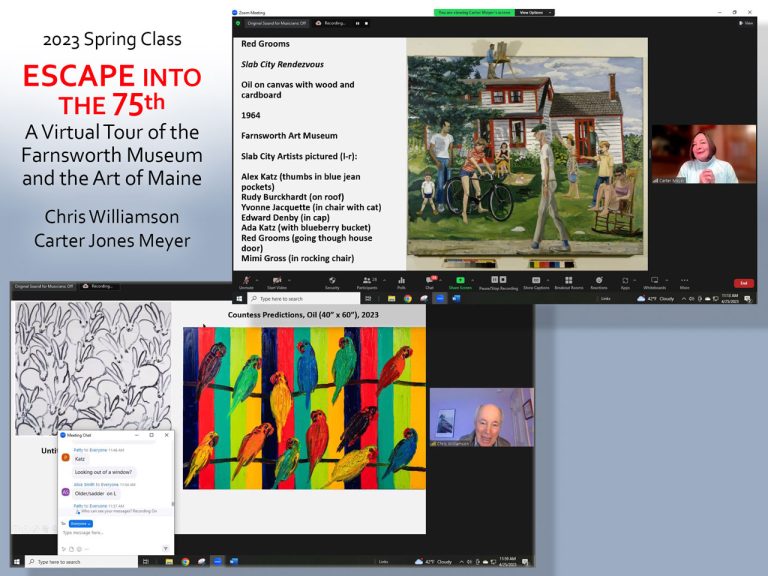Open Windows Start in upper taskbar
Image resolution: width=768 pixels, height=576 pixels.
239,299
